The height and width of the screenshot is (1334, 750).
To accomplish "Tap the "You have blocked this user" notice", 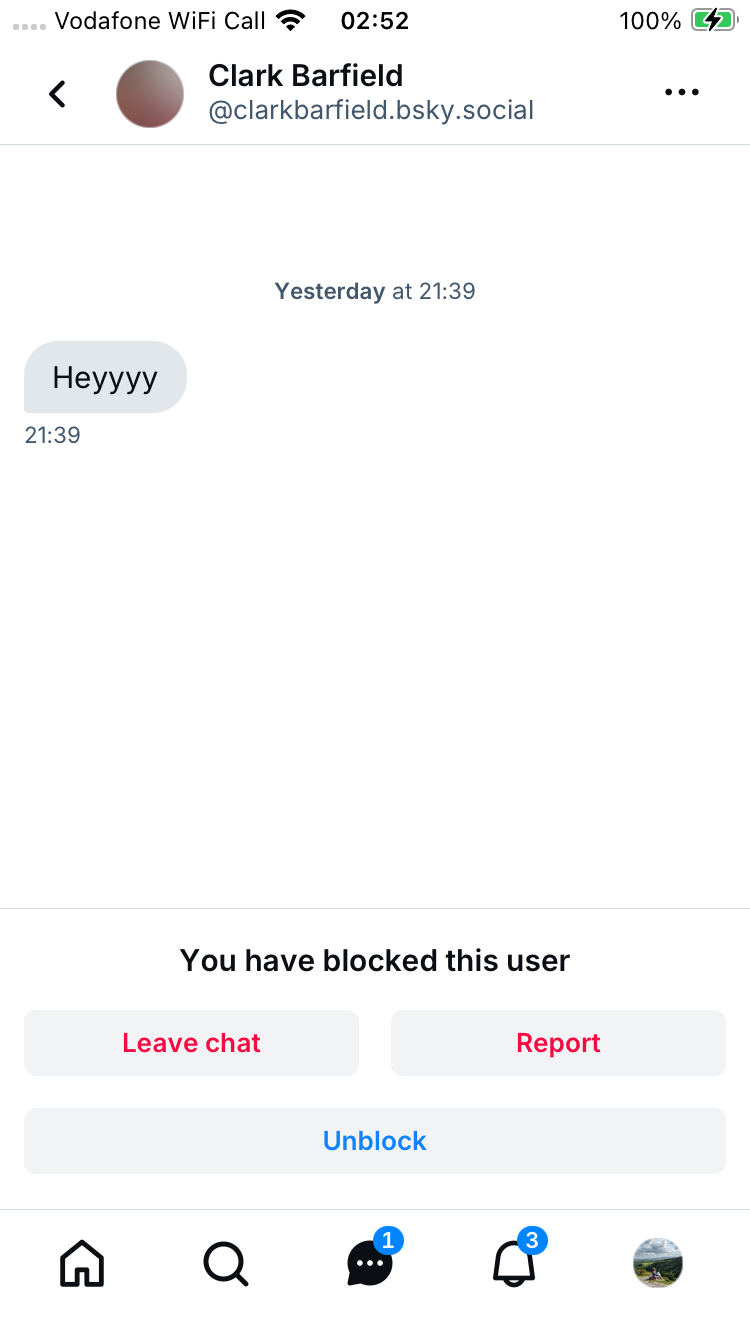I will coord(375,961).
